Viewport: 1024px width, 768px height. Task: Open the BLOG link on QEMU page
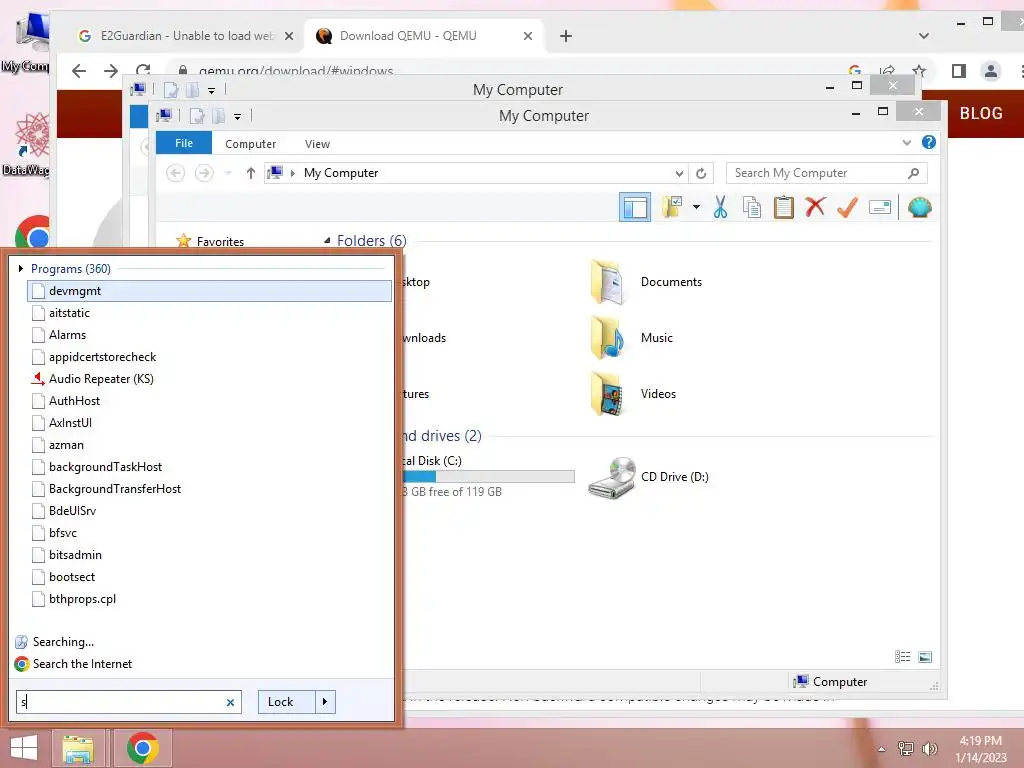click(x=981, y=114)
